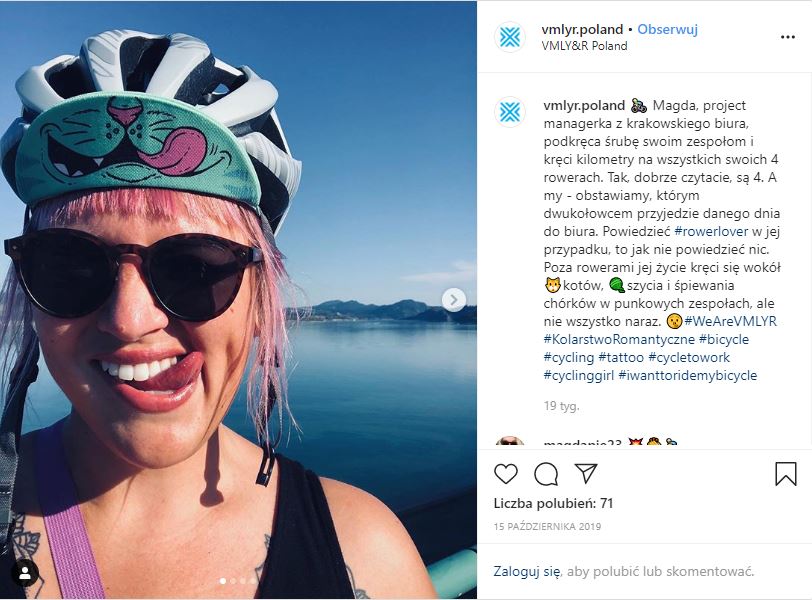Save the post with the bookmark icon
The image size is (812, 600).
click(785, 473)
